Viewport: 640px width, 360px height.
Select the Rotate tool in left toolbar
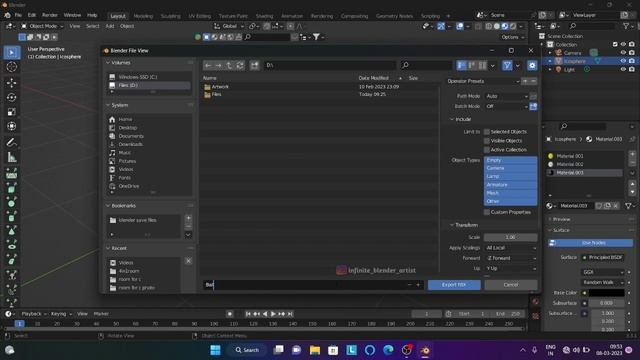coord(11,97)
